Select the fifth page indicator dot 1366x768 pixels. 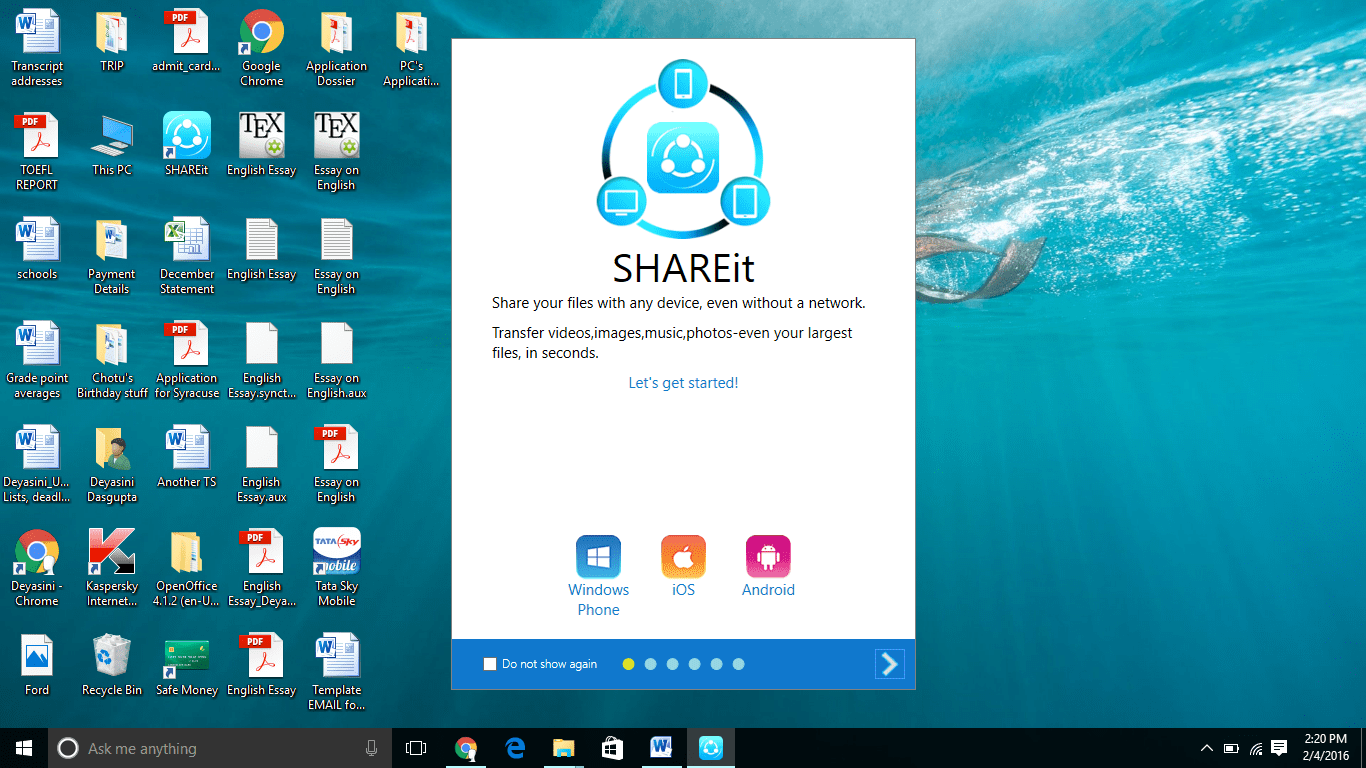716,664
